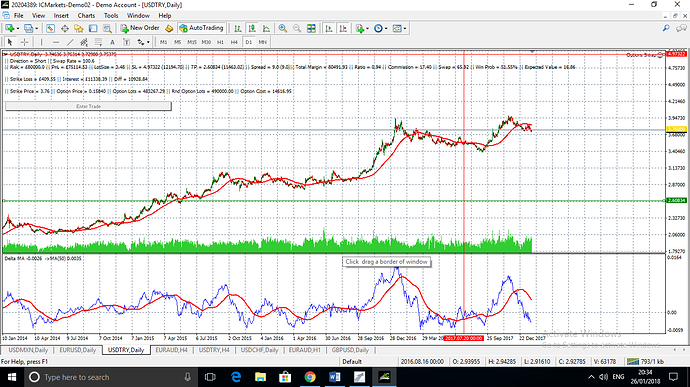Open Microsoft Word from the taskbar
The image size is (690, 387).
pyautogui.click(x=334, y=377)
